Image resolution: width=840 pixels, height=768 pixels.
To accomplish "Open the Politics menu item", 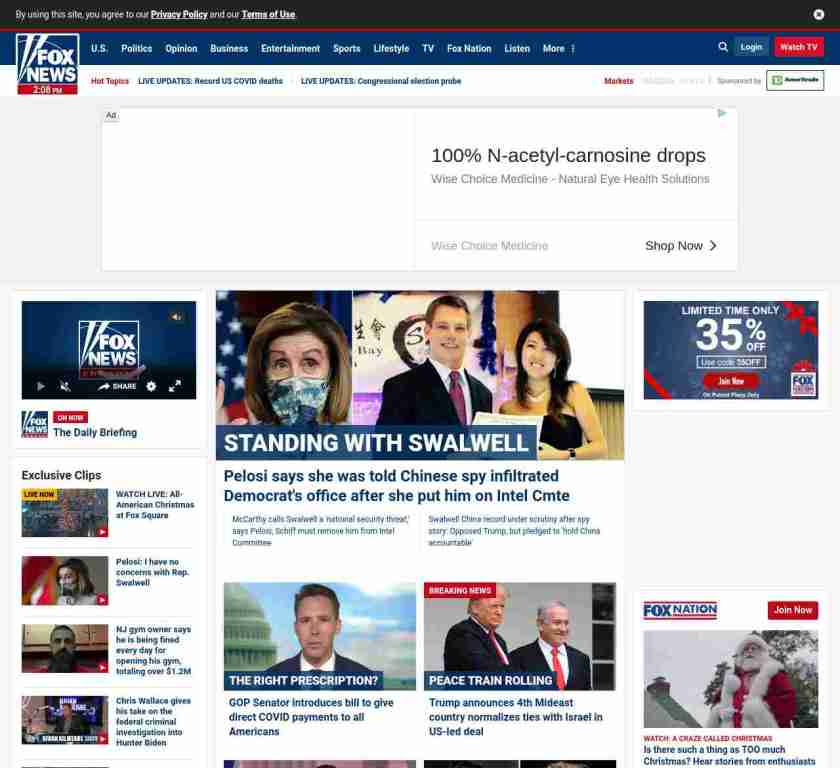I will [136, 48].
